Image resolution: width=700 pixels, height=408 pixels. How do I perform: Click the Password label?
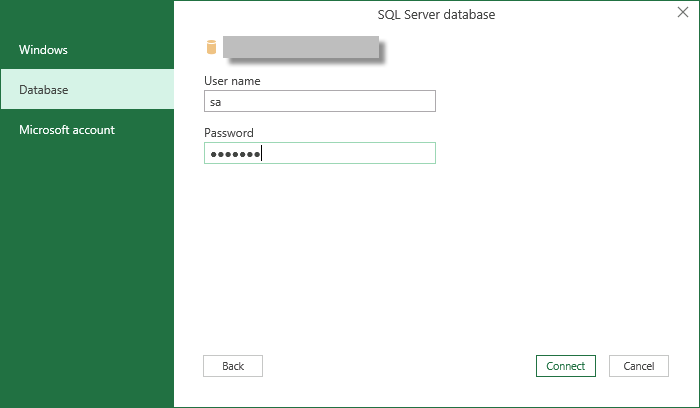pos(229,133)
